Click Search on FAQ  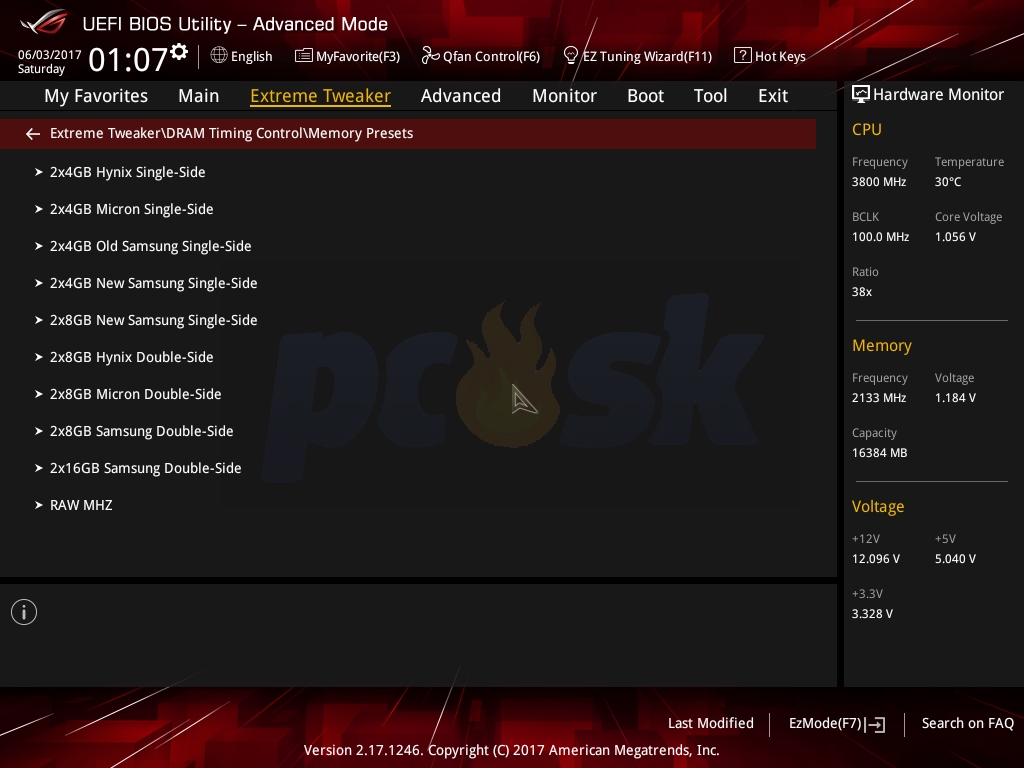pos(967,724)
